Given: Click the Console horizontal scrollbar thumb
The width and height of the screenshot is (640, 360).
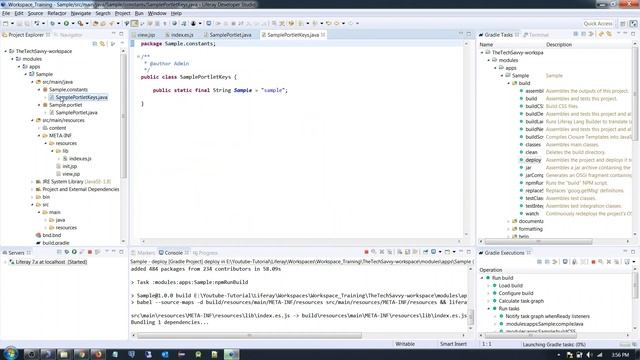Looking at the screenshot, I should [249, 336].
